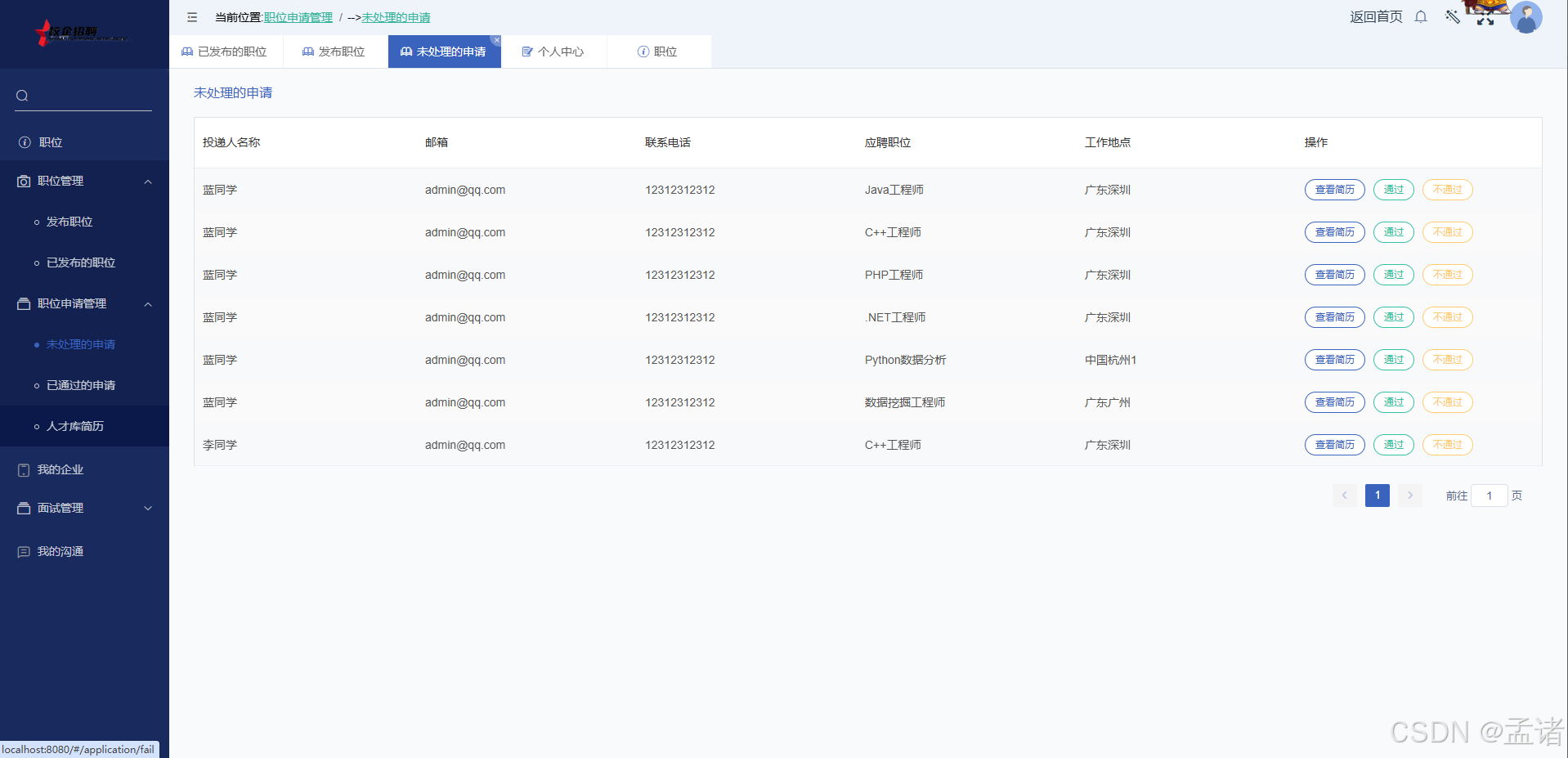
Task: Click the 未处理的申请 breadcrumb link
Action: [x=396, y=17]
